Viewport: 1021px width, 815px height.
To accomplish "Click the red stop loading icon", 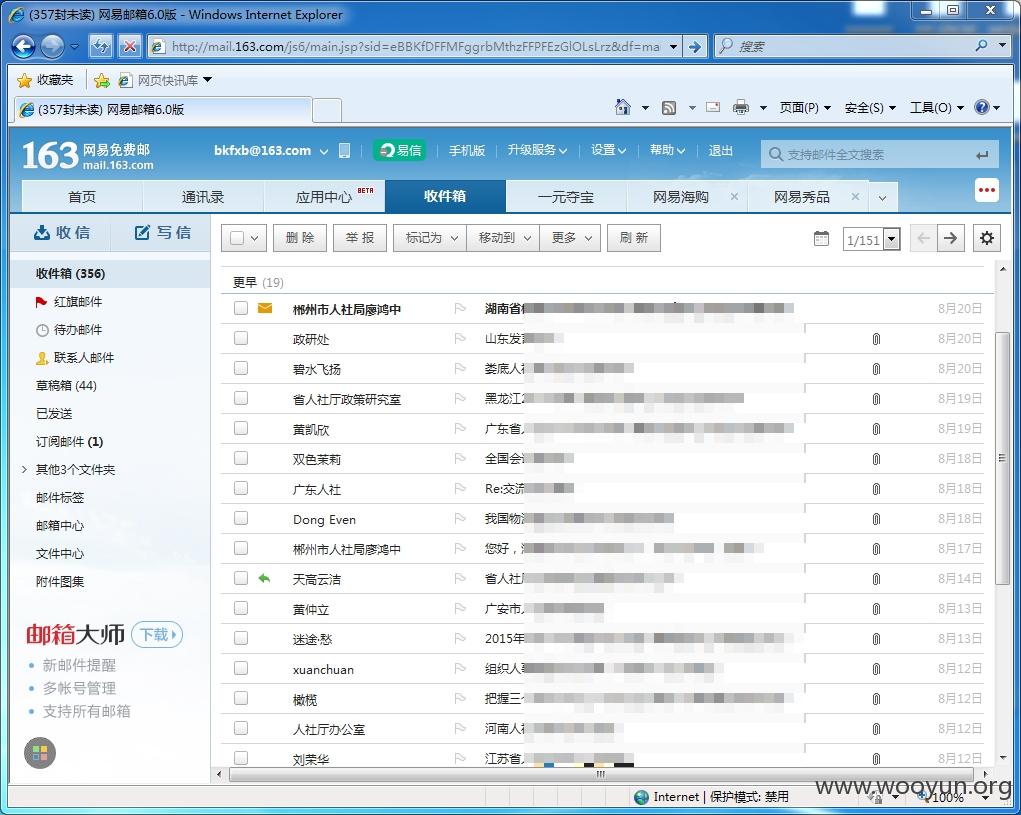I will pos(130,46).
